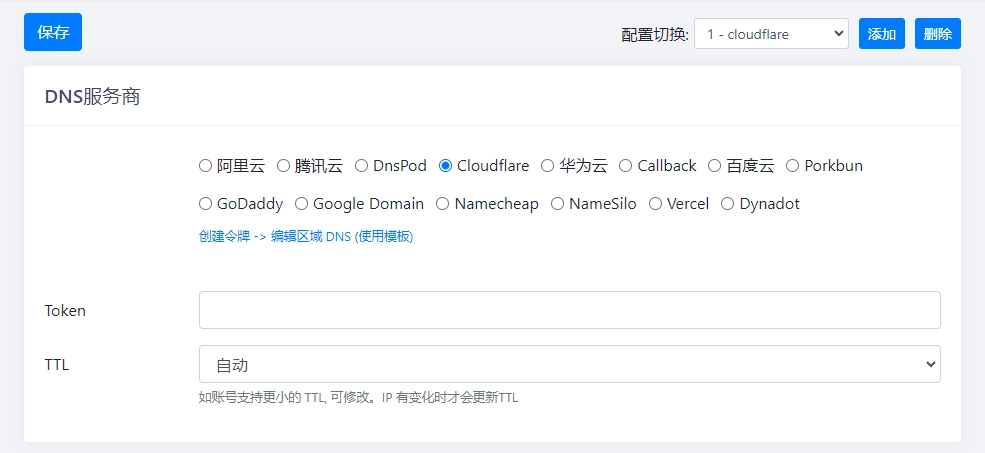
Task: Select 华为云 as DNS provider
Action: (x=548, y=166)
